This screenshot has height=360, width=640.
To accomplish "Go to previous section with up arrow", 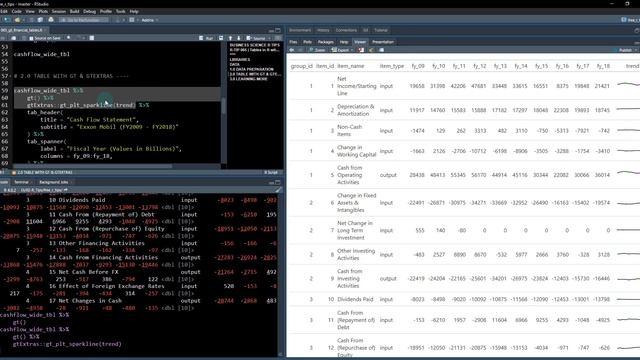I will (230, 38).
